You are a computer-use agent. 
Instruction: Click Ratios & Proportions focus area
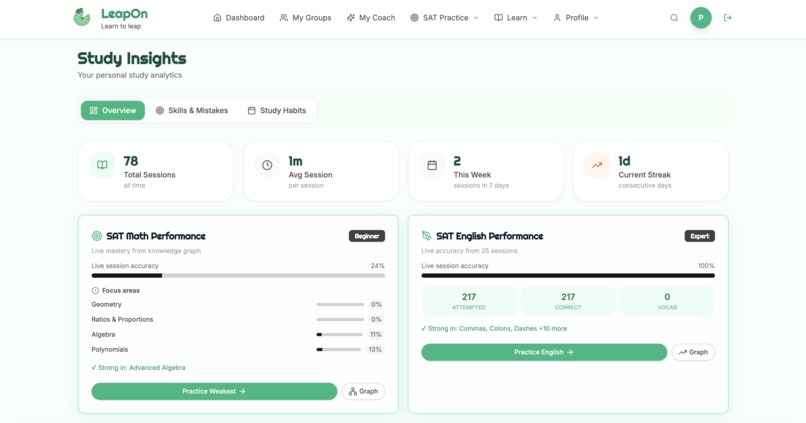click(x=238, y=319)
